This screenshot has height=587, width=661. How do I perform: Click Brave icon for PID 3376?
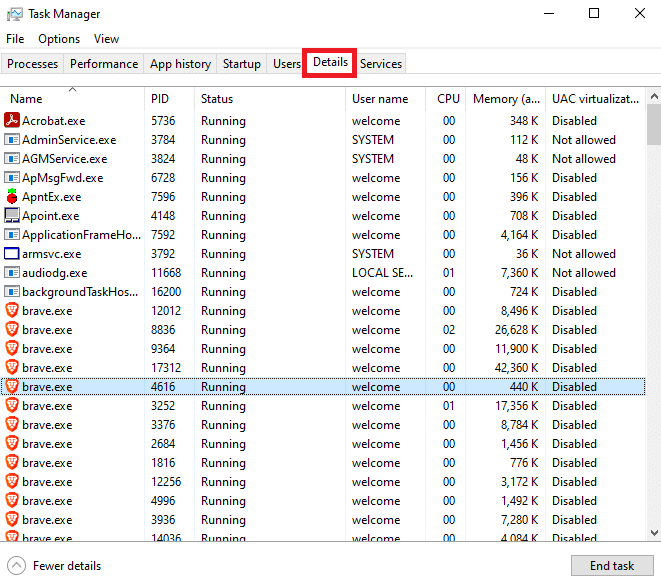[12, 424]
